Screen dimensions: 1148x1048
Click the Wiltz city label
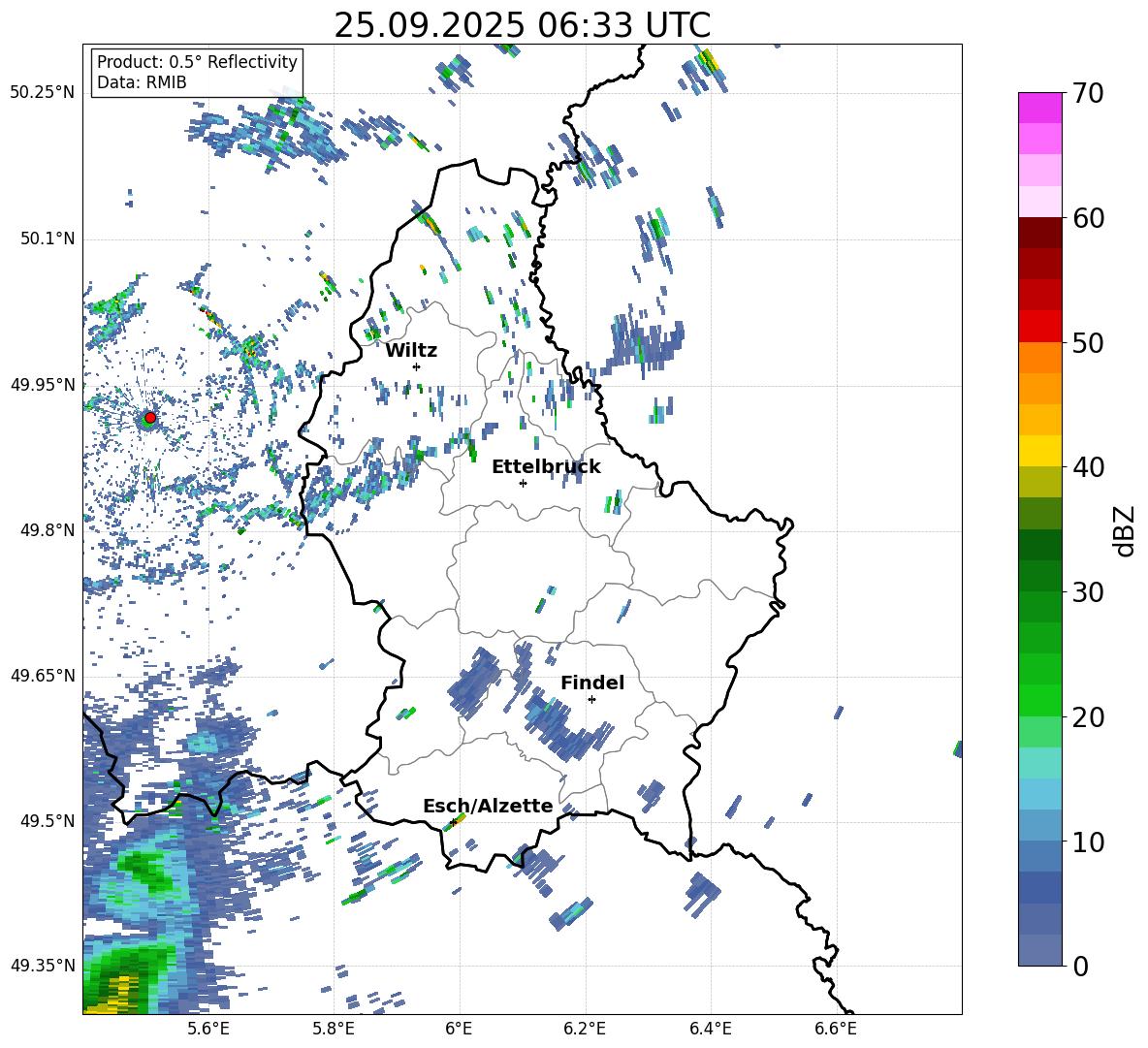(x=411, y=351)
